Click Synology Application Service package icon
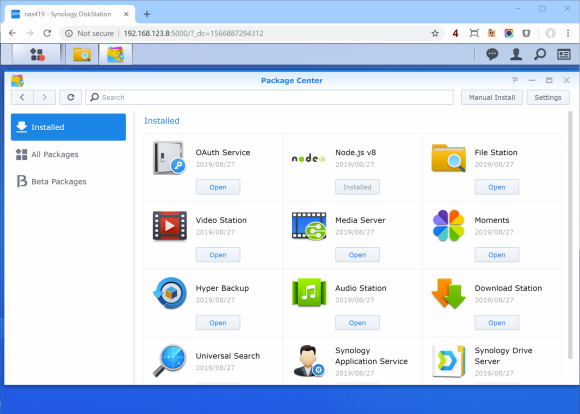Viewport: 580px width, 414px height. click(x=309, y=361)
